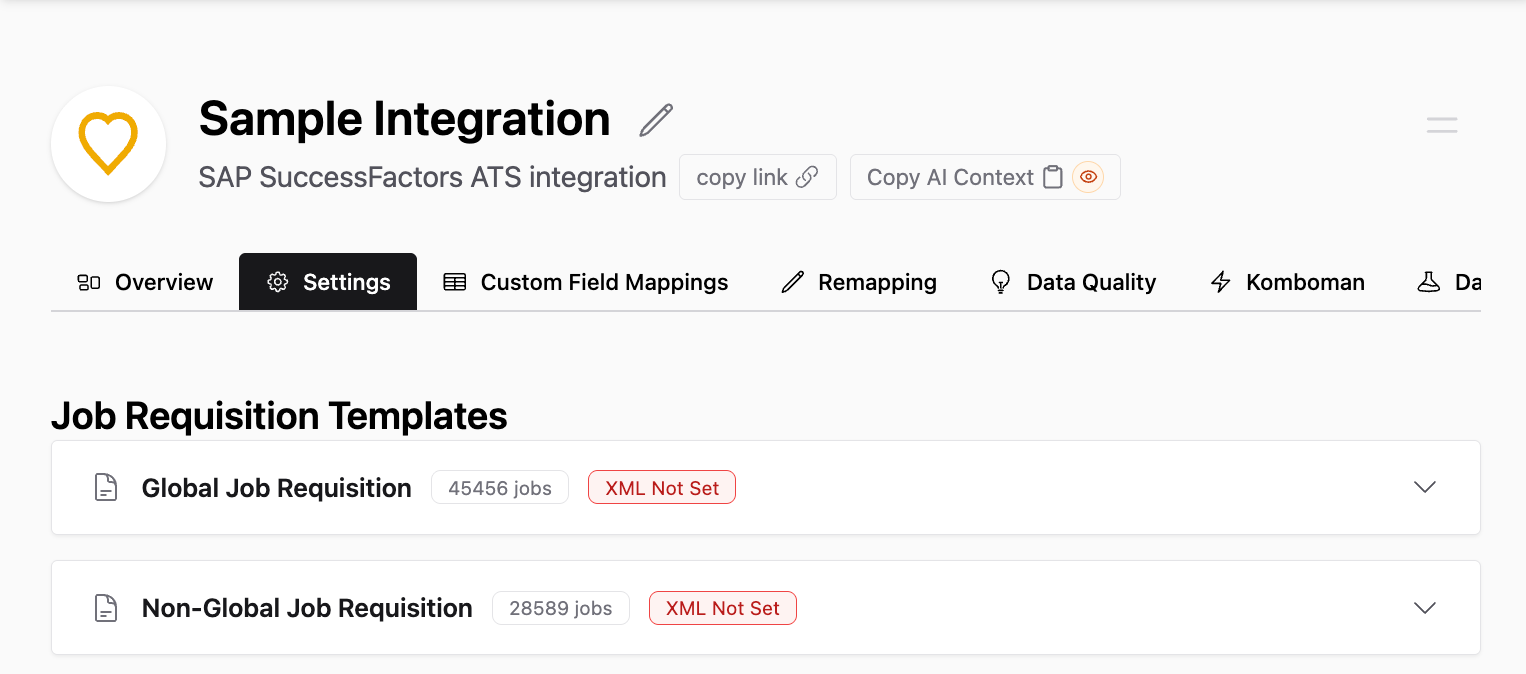The height and width of the screenshot is (674, 1526).
Task: Click the 45456 jobs badge
Action: point(500,488)
